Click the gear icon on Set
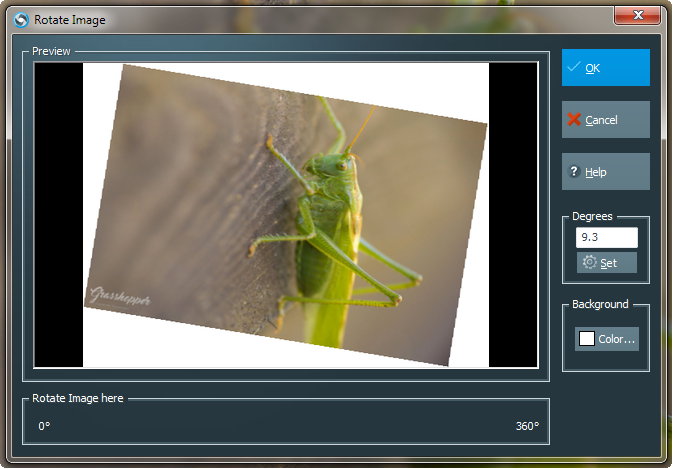The image size is (673, 469). [589, 263]
